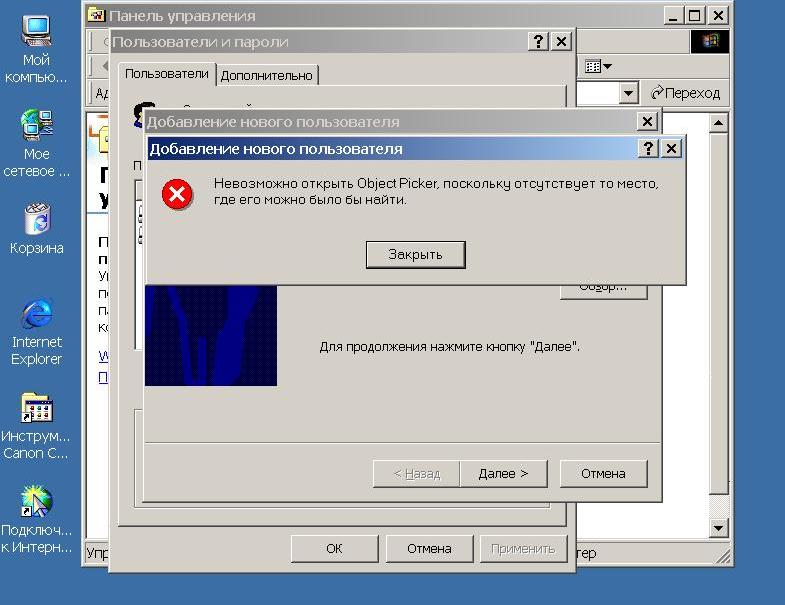
Task: Click the wizard blue banner image
Action: click(x=211, y=336)
